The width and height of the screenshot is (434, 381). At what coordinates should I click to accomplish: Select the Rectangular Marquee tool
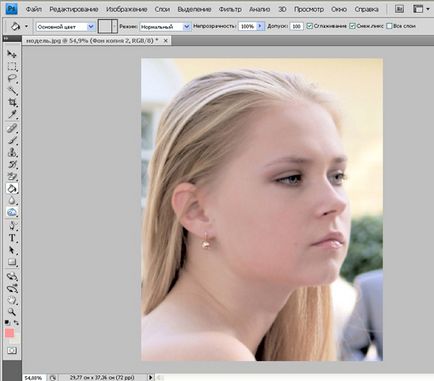[x=12, y=66]
